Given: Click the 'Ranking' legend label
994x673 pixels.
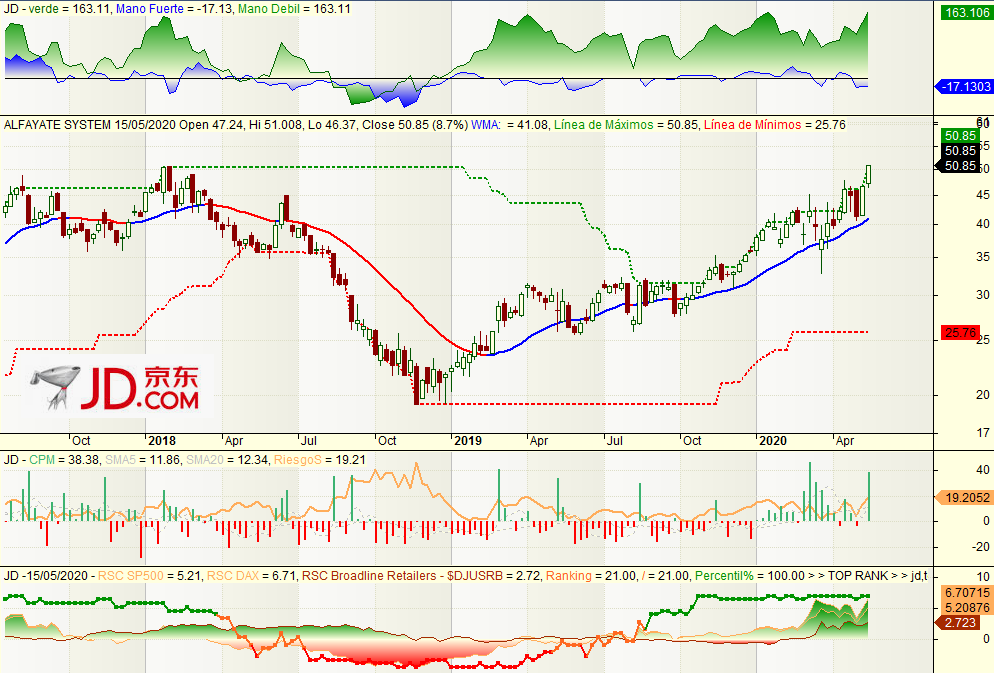Looking at the screenshot, I should tap(569, 575).
